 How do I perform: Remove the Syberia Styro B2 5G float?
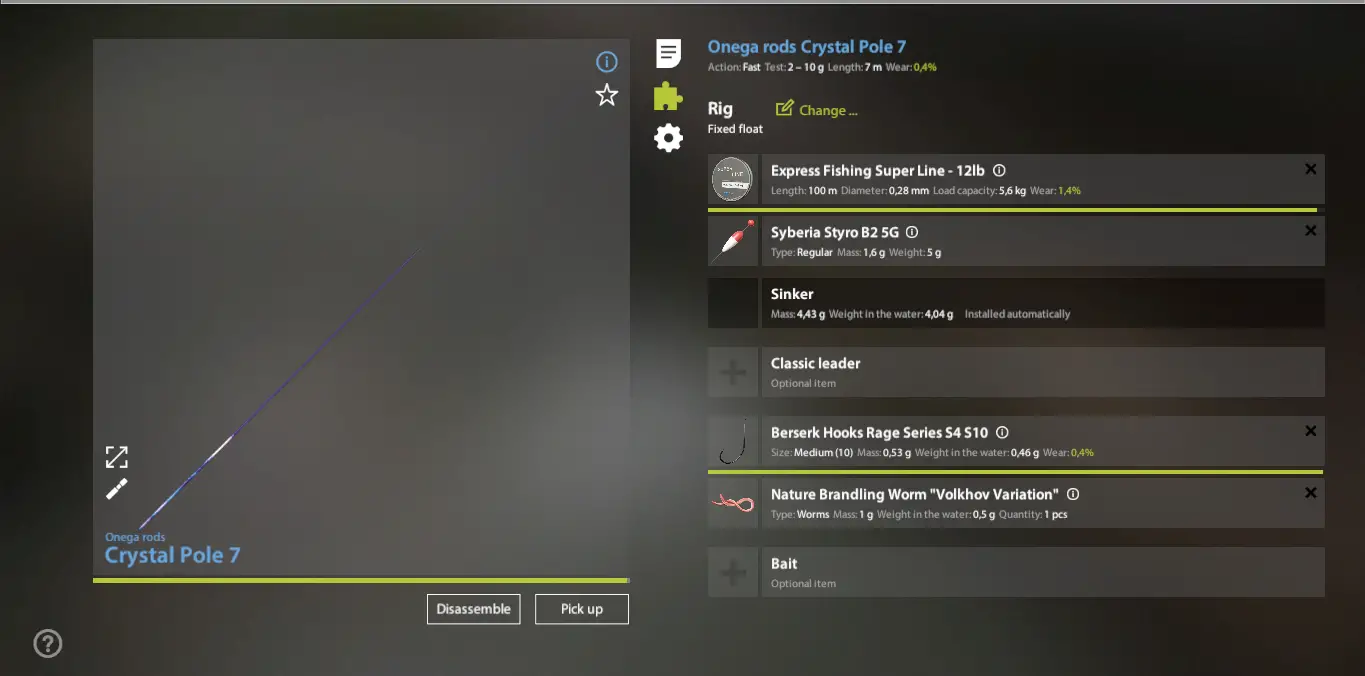[x=1310, y=231]
